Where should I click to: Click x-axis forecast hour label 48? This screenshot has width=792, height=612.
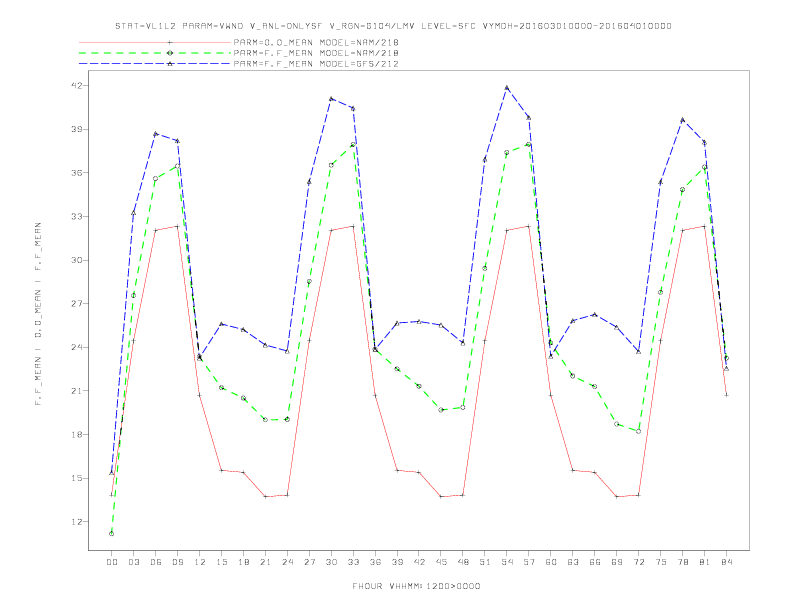[x=463, y=562]
